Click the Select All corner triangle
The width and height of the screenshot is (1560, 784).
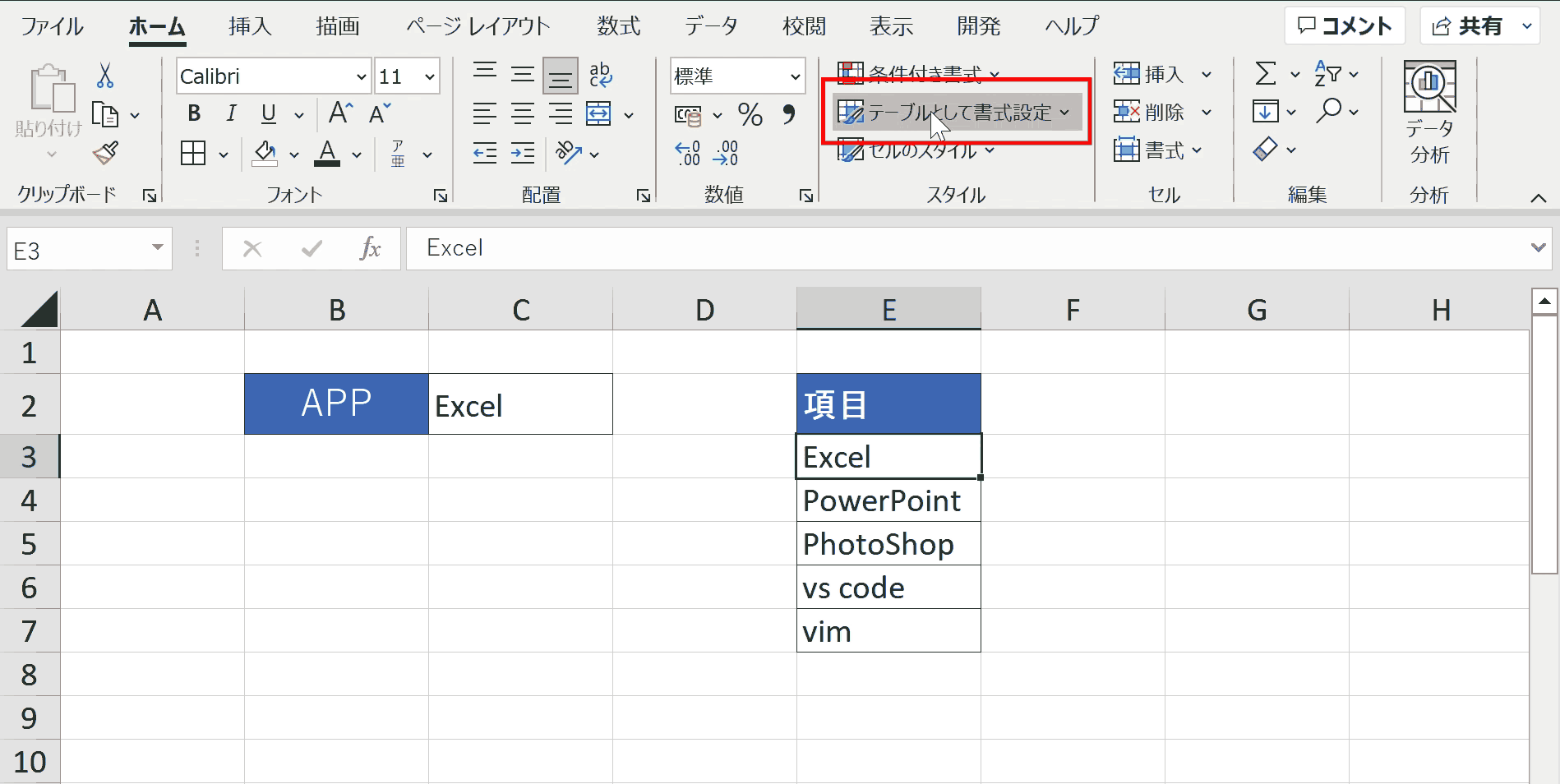pyautogui.click(x=39, y=310)
